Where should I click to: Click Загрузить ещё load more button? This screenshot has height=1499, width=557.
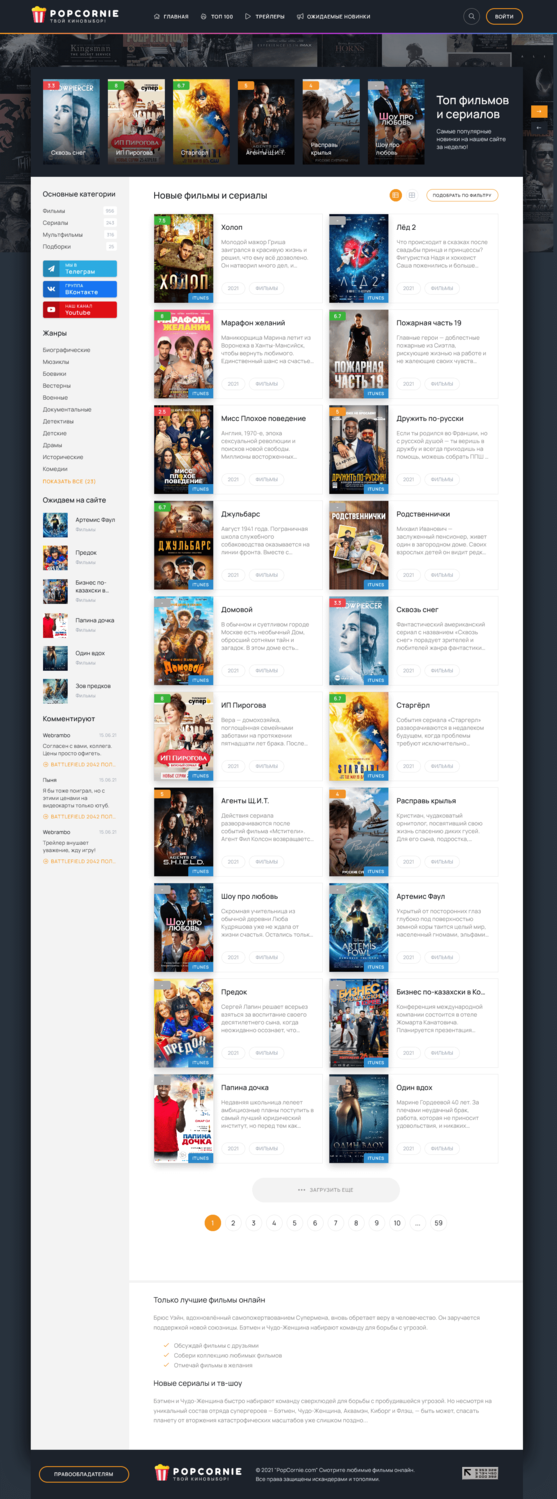tap(326, 1190)
